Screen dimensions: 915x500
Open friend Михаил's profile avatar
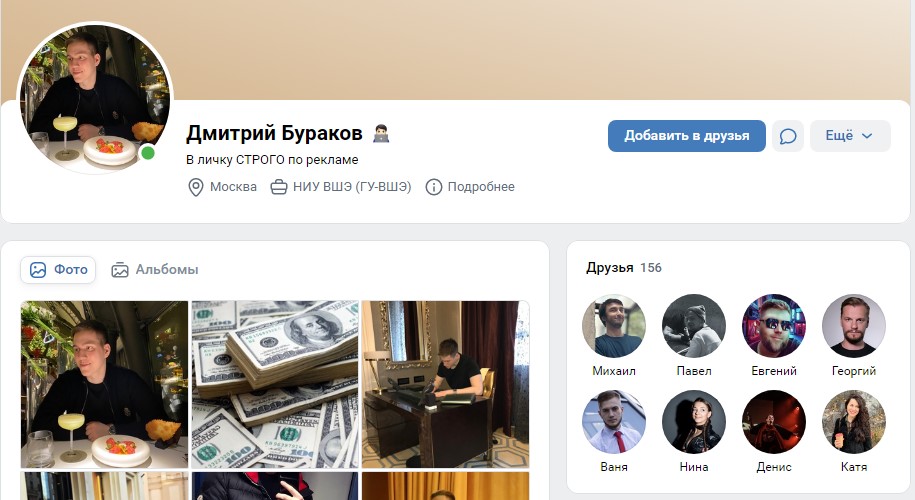click(614, 326)
